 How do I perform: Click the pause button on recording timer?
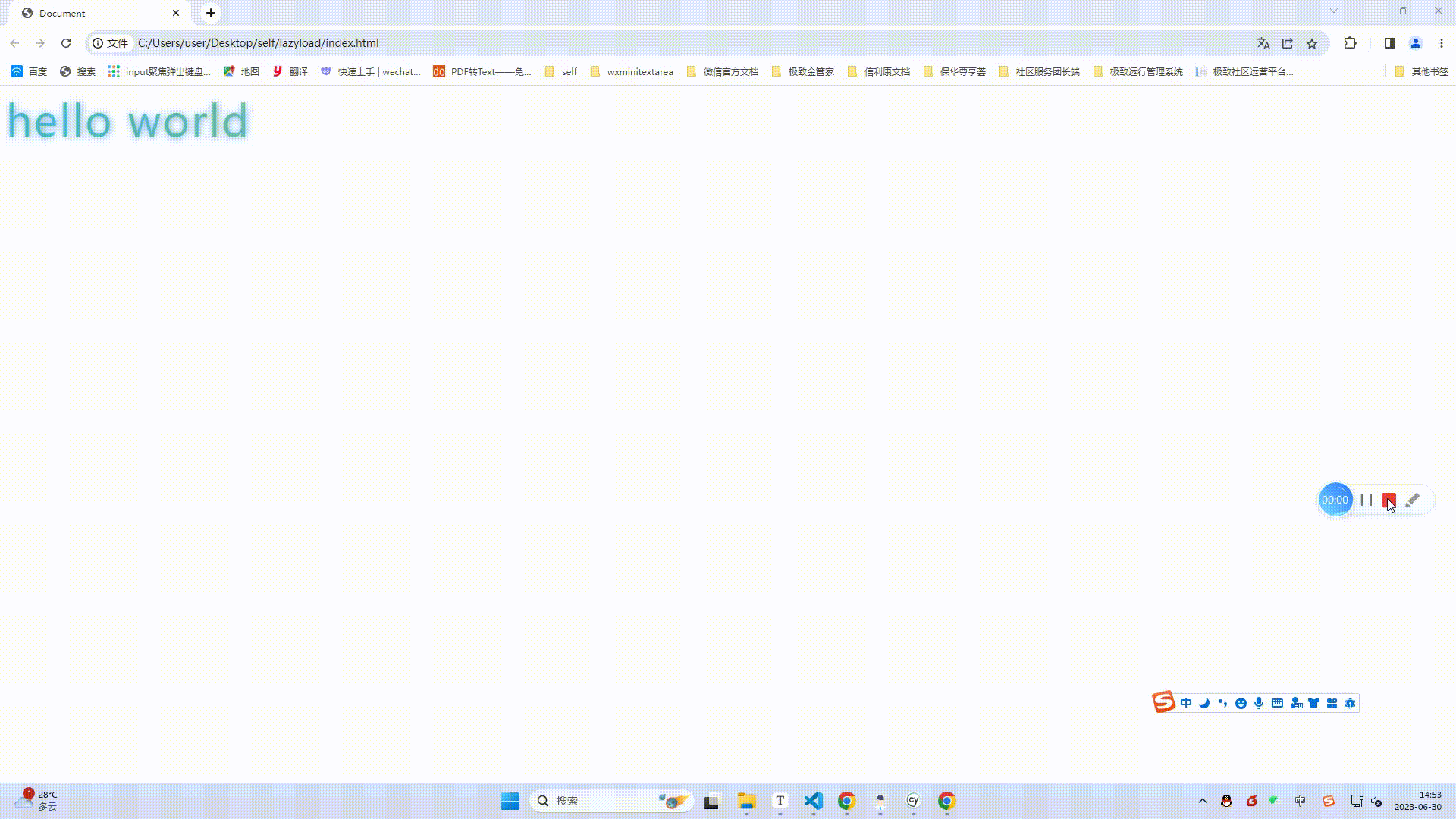pyautogui.click(x=1366, y=500)
